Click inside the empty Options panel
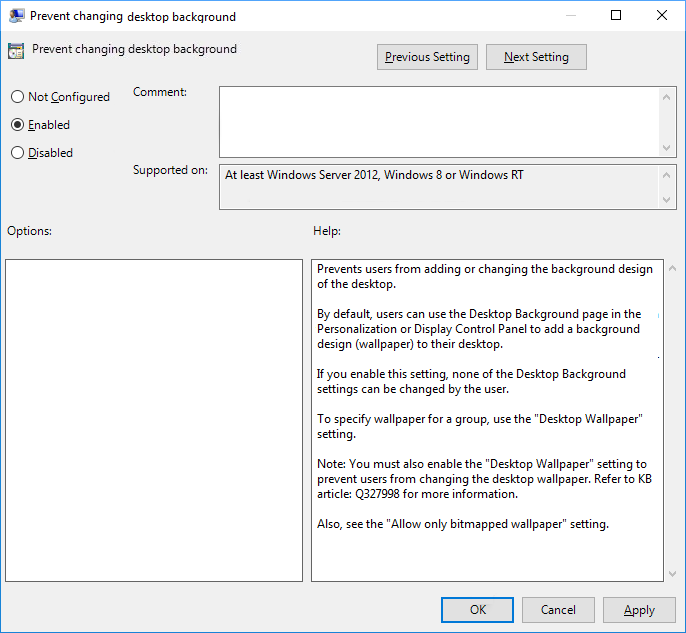Screen dimensions: 686x633 tap(154, 420)
